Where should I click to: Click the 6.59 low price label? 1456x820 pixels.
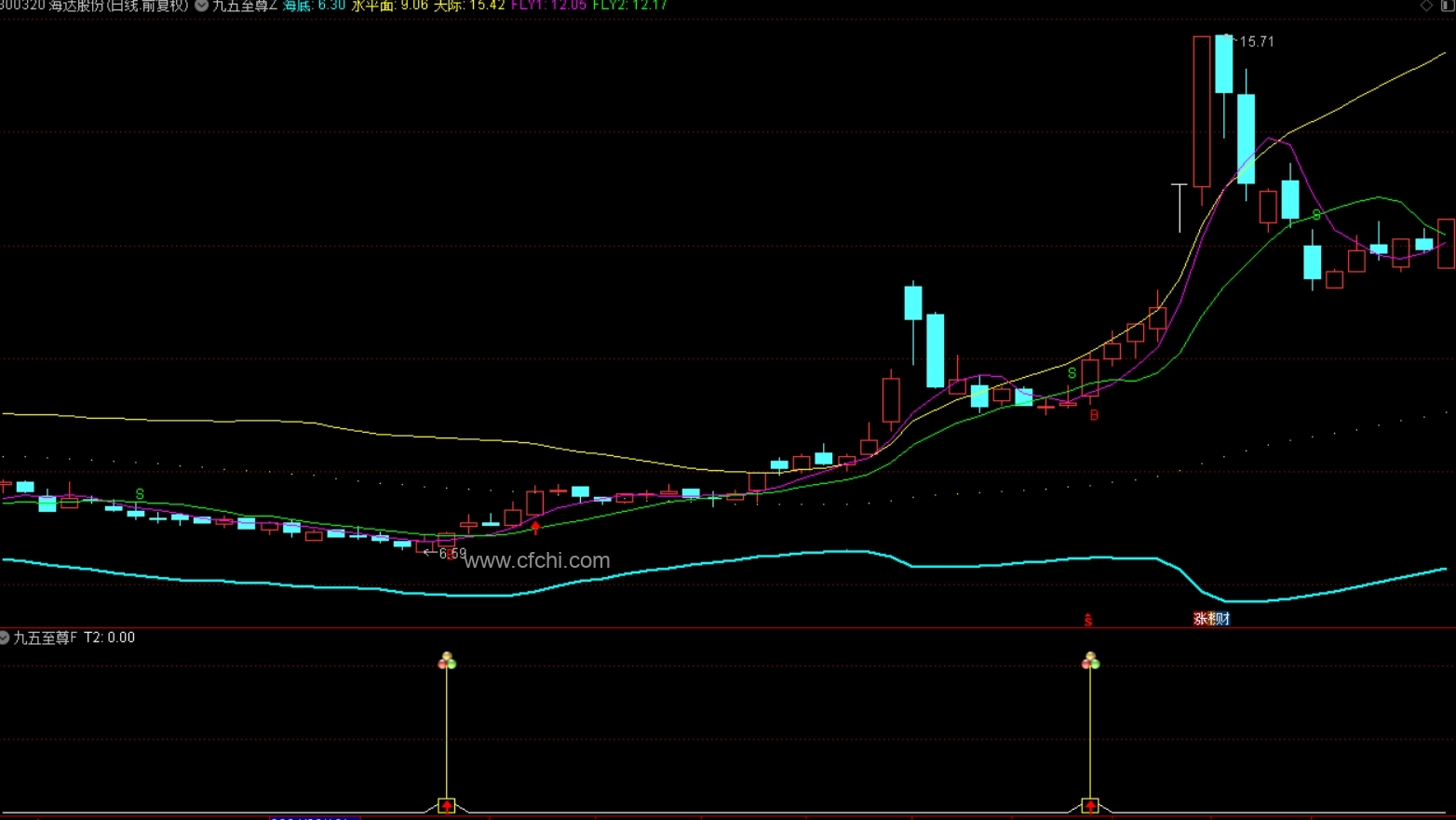(x=452, y=554)
